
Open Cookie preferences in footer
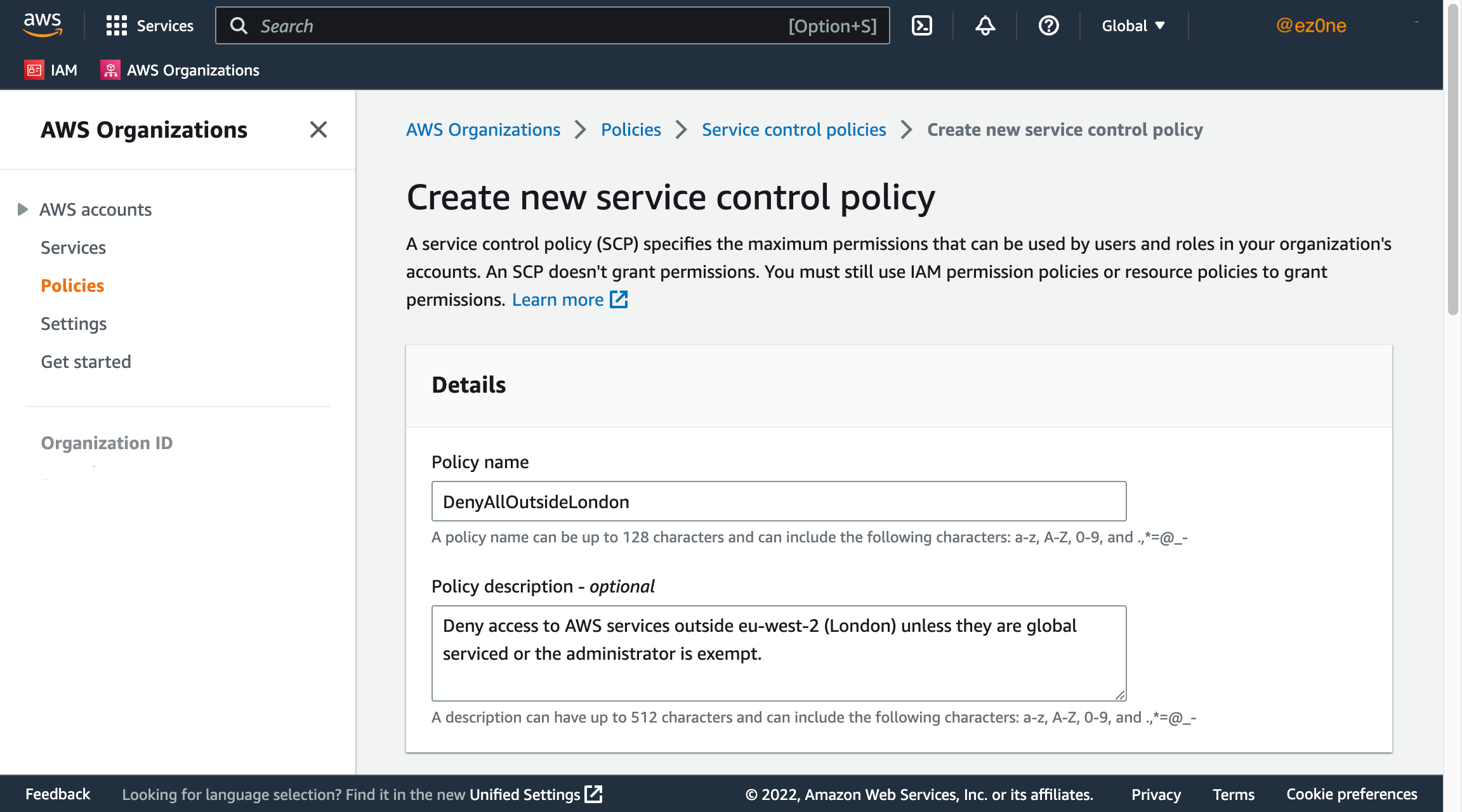[x=1352, y=794]
